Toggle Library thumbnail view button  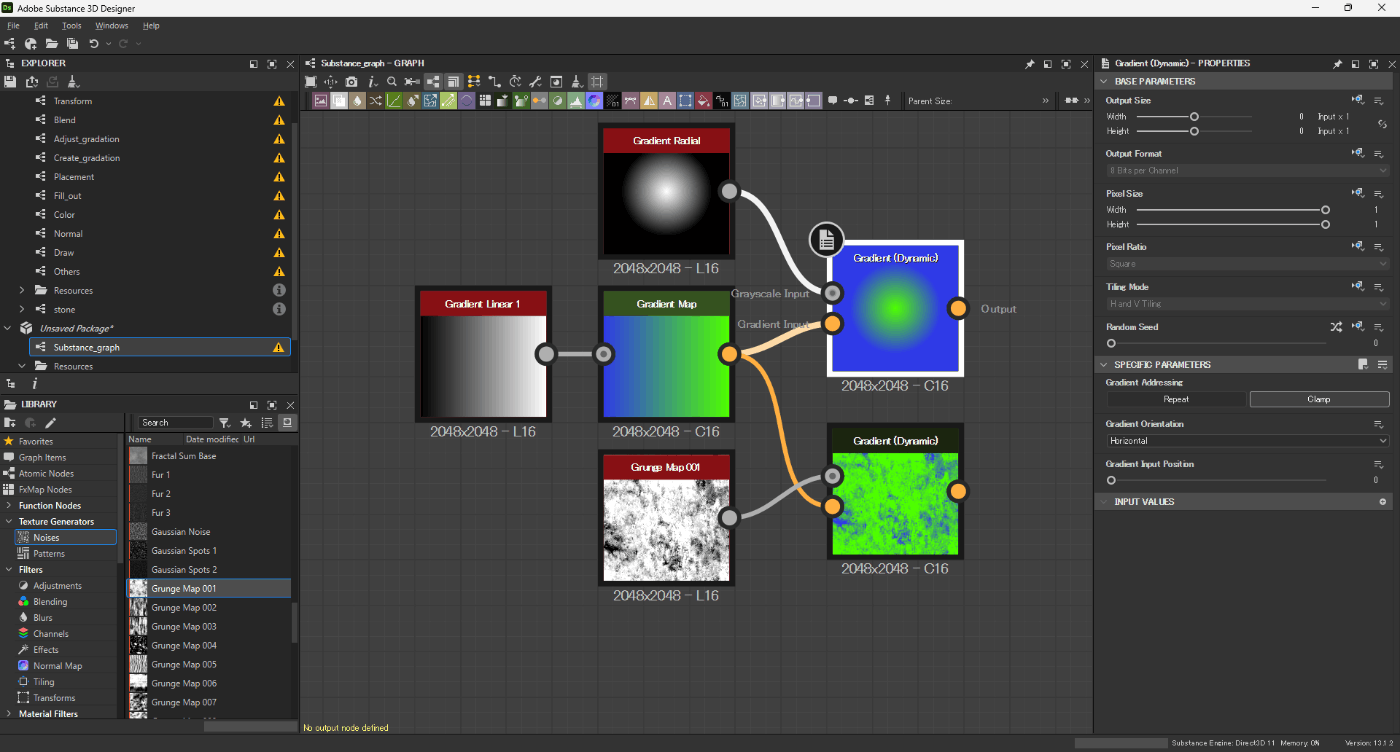click(287, 423)
